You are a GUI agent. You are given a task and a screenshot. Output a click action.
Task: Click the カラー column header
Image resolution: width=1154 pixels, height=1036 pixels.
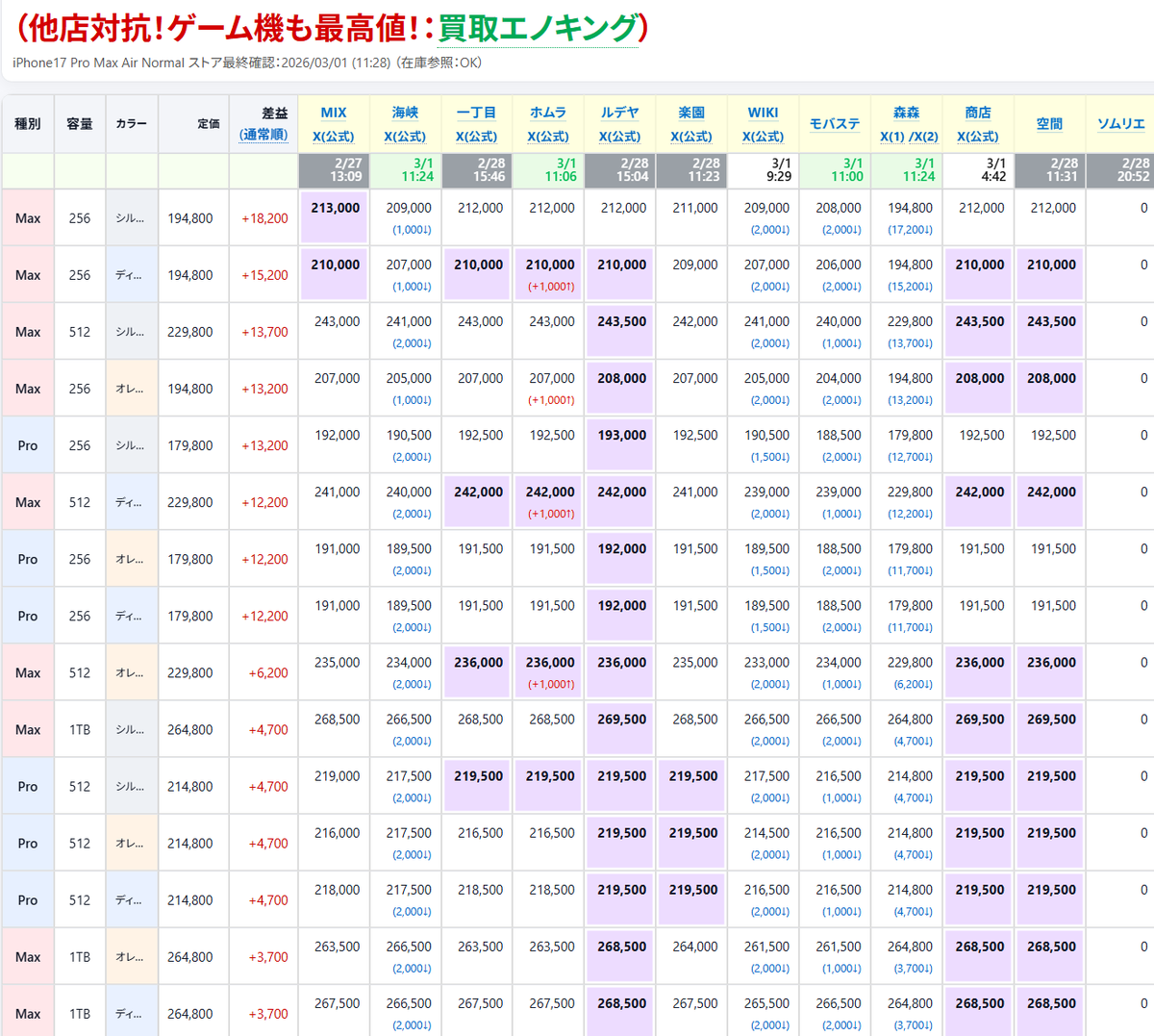(131, 124)
